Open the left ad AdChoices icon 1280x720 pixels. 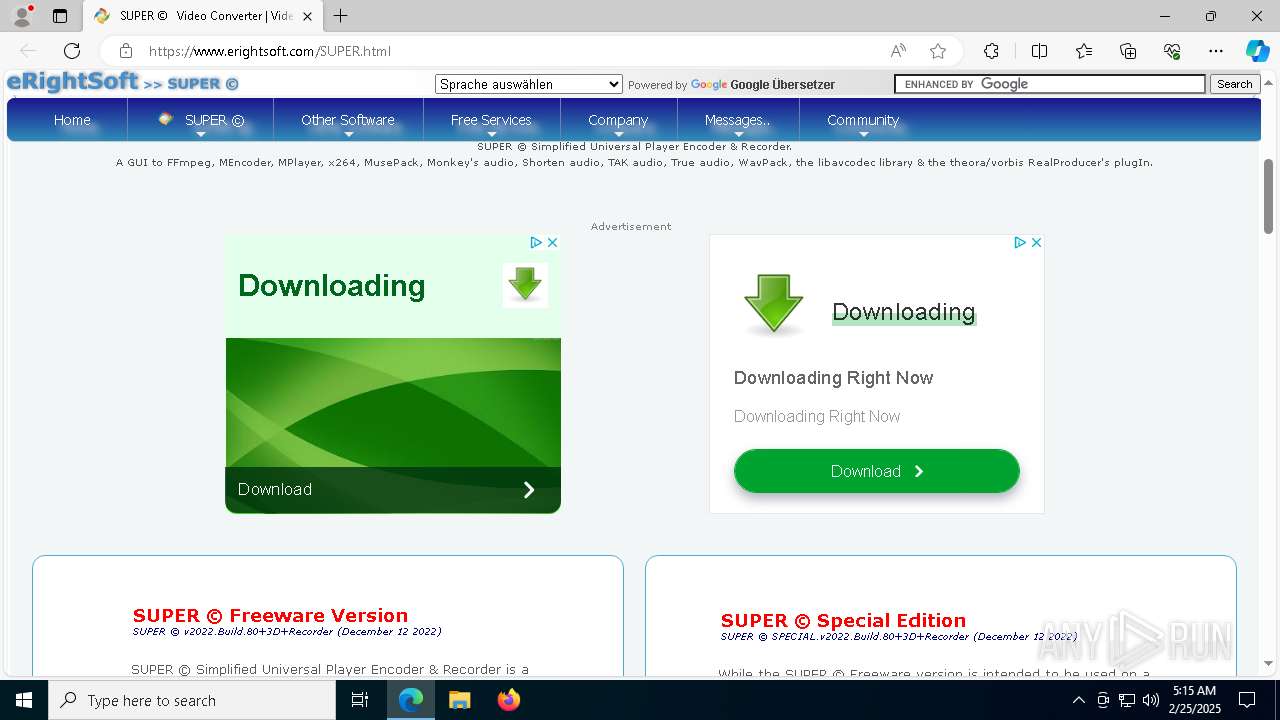pyautogui.click(x=536, y=242)
